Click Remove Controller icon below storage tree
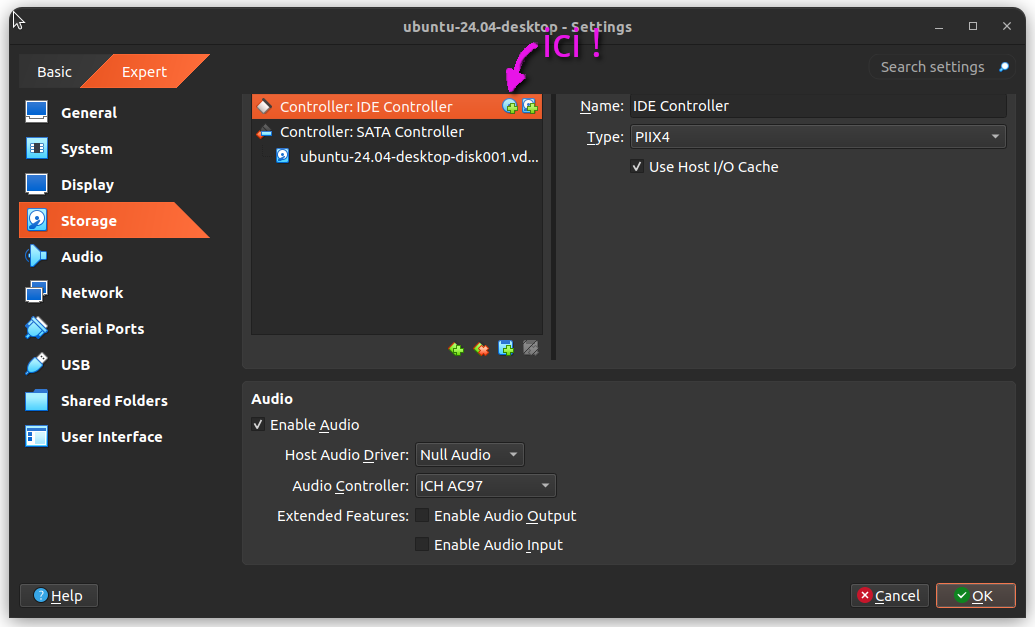Image resolution: width=1035 pixels, height=627 pixels. [x=481, y=349]
